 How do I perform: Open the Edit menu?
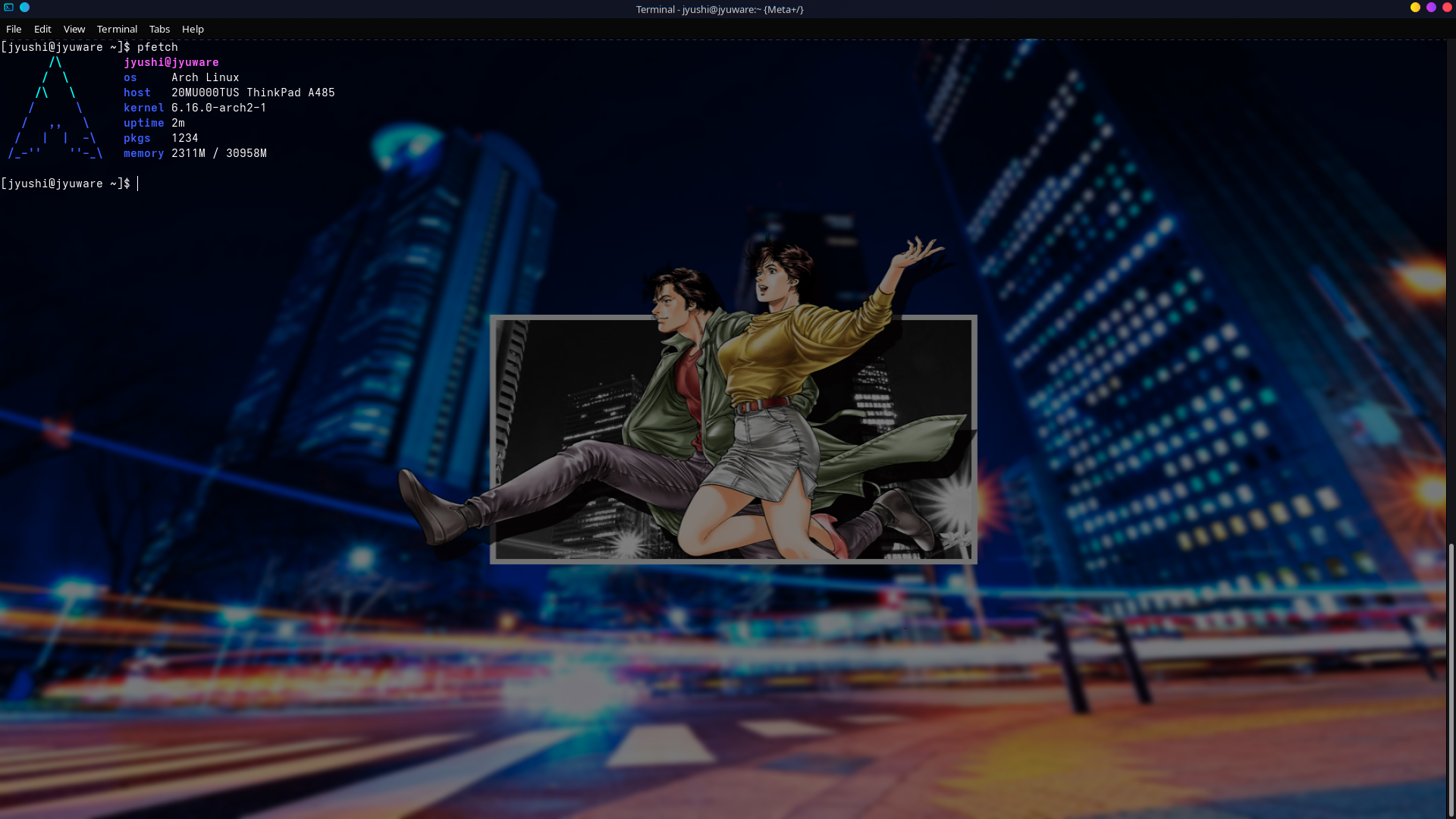(x=42, y=29)
